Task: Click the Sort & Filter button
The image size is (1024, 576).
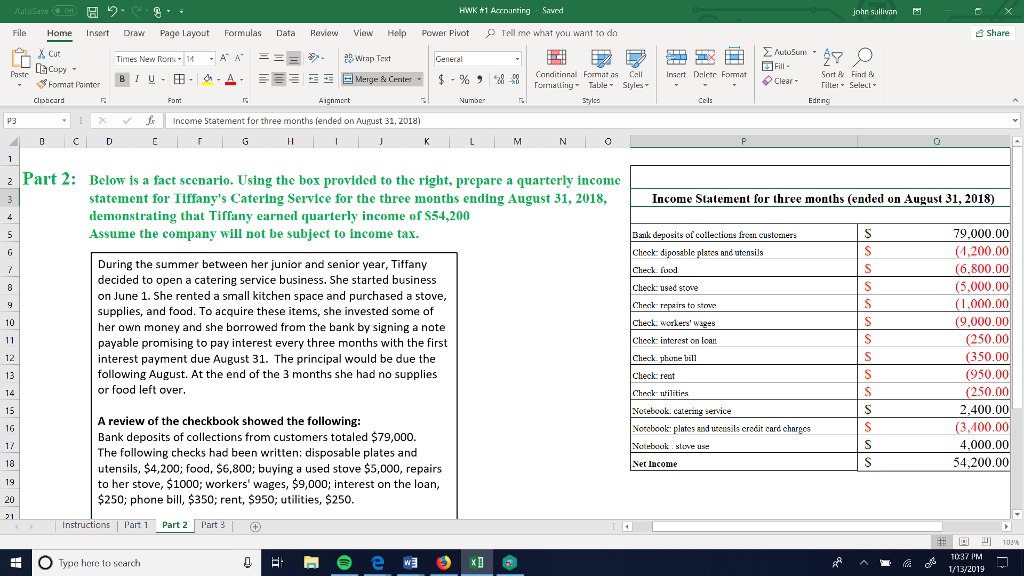Action: 834,68
